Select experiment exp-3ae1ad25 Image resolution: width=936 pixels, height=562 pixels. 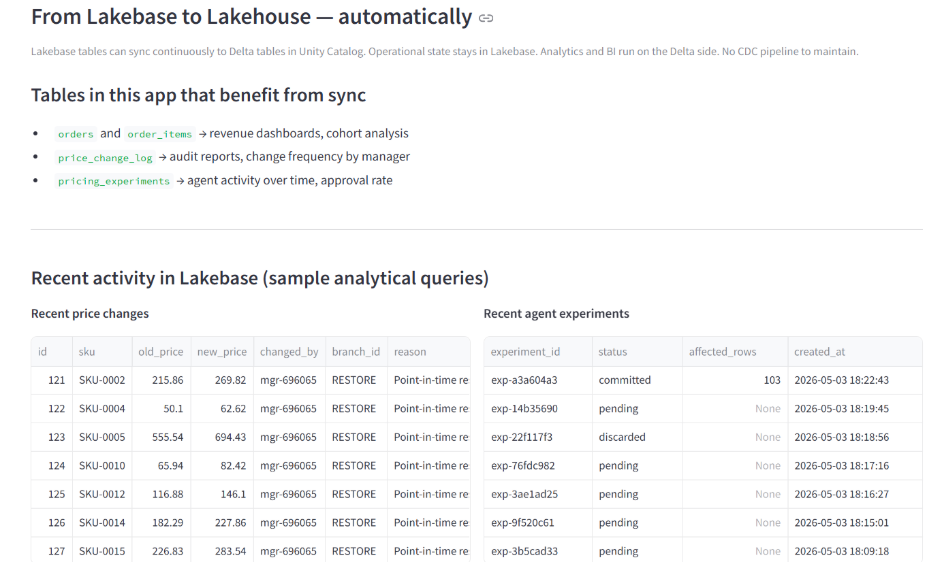[x=538, y=495]
